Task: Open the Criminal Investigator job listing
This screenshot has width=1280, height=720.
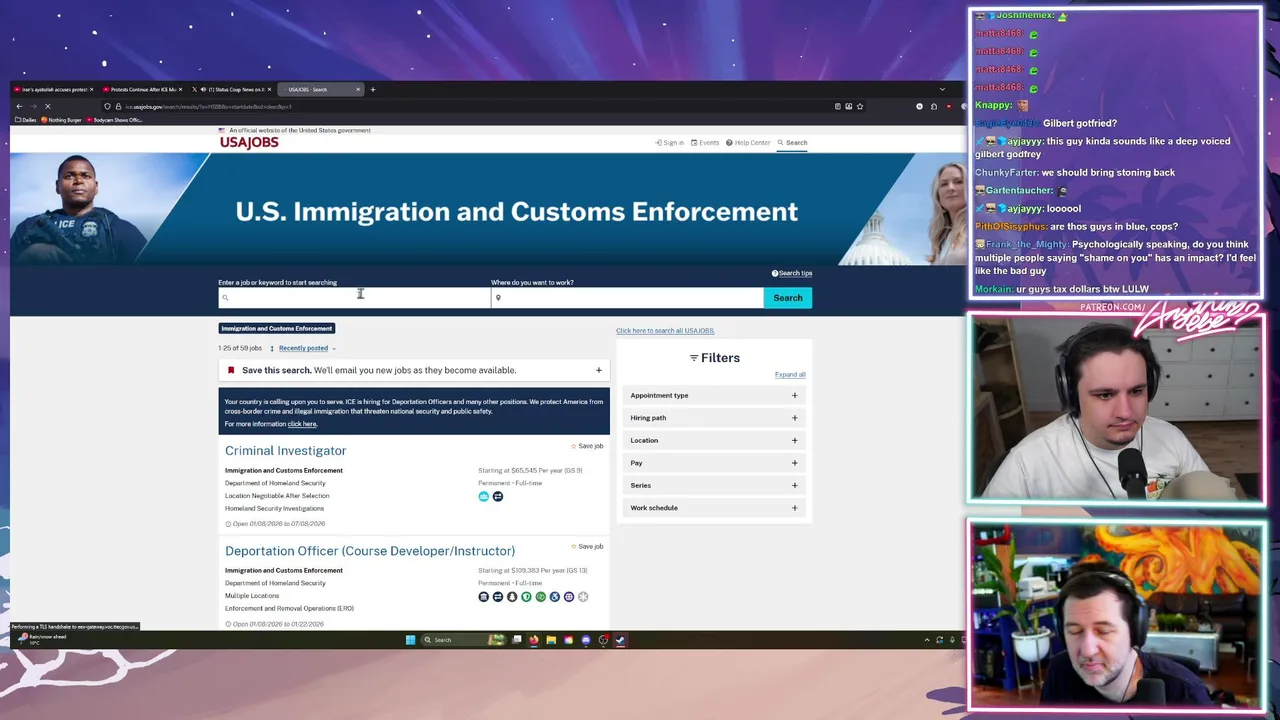Action: (286, 451)
